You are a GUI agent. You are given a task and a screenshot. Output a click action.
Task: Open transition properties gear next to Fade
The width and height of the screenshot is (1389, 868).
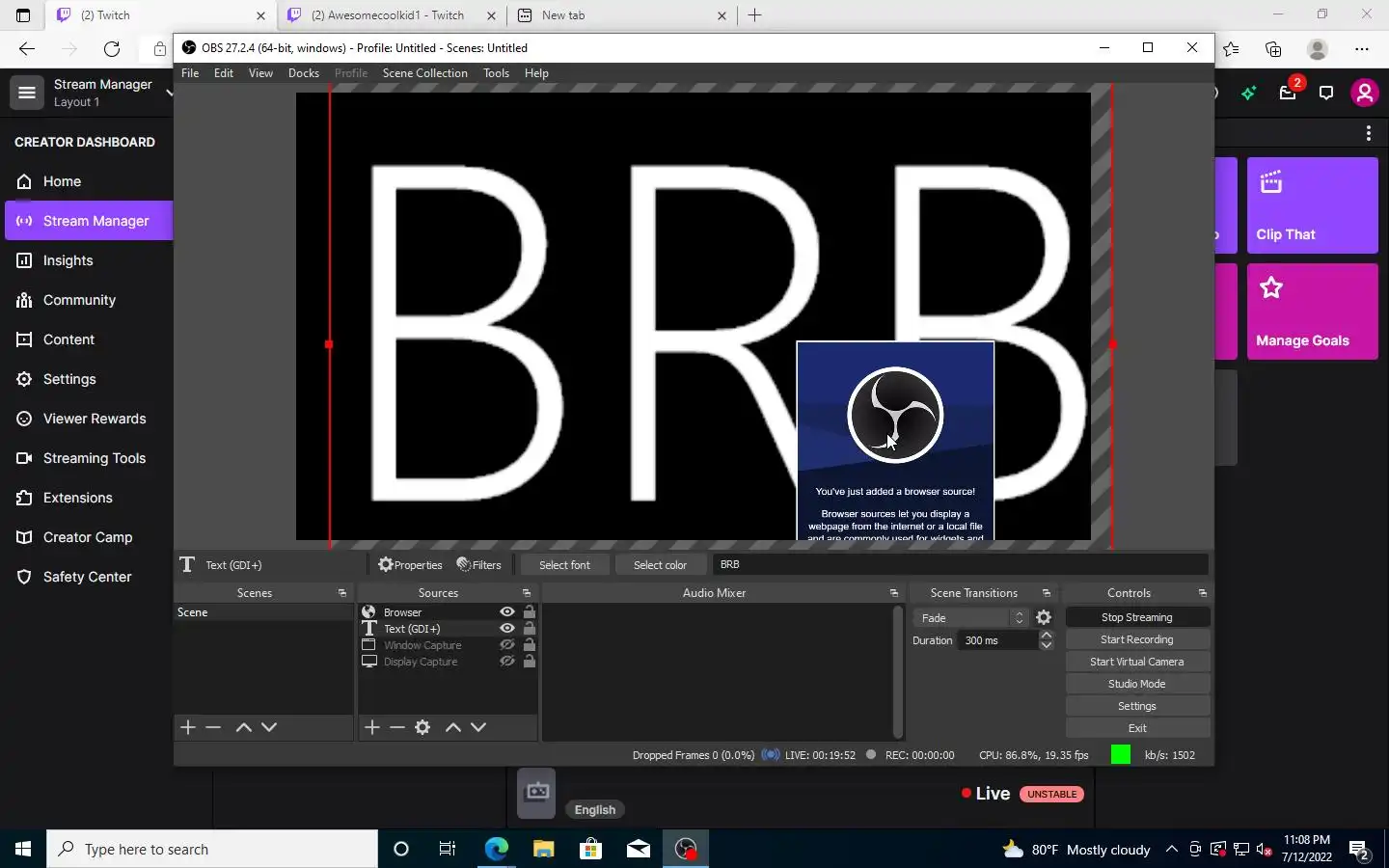tap(1044, 617)
